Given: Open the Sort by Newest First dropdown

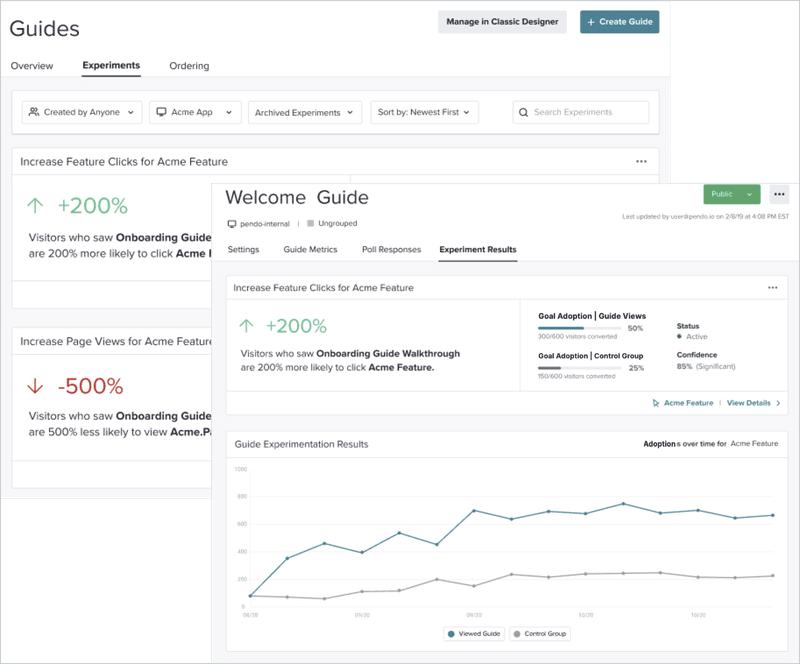Looking at the screenshot, I should click(x=424, y=112).
